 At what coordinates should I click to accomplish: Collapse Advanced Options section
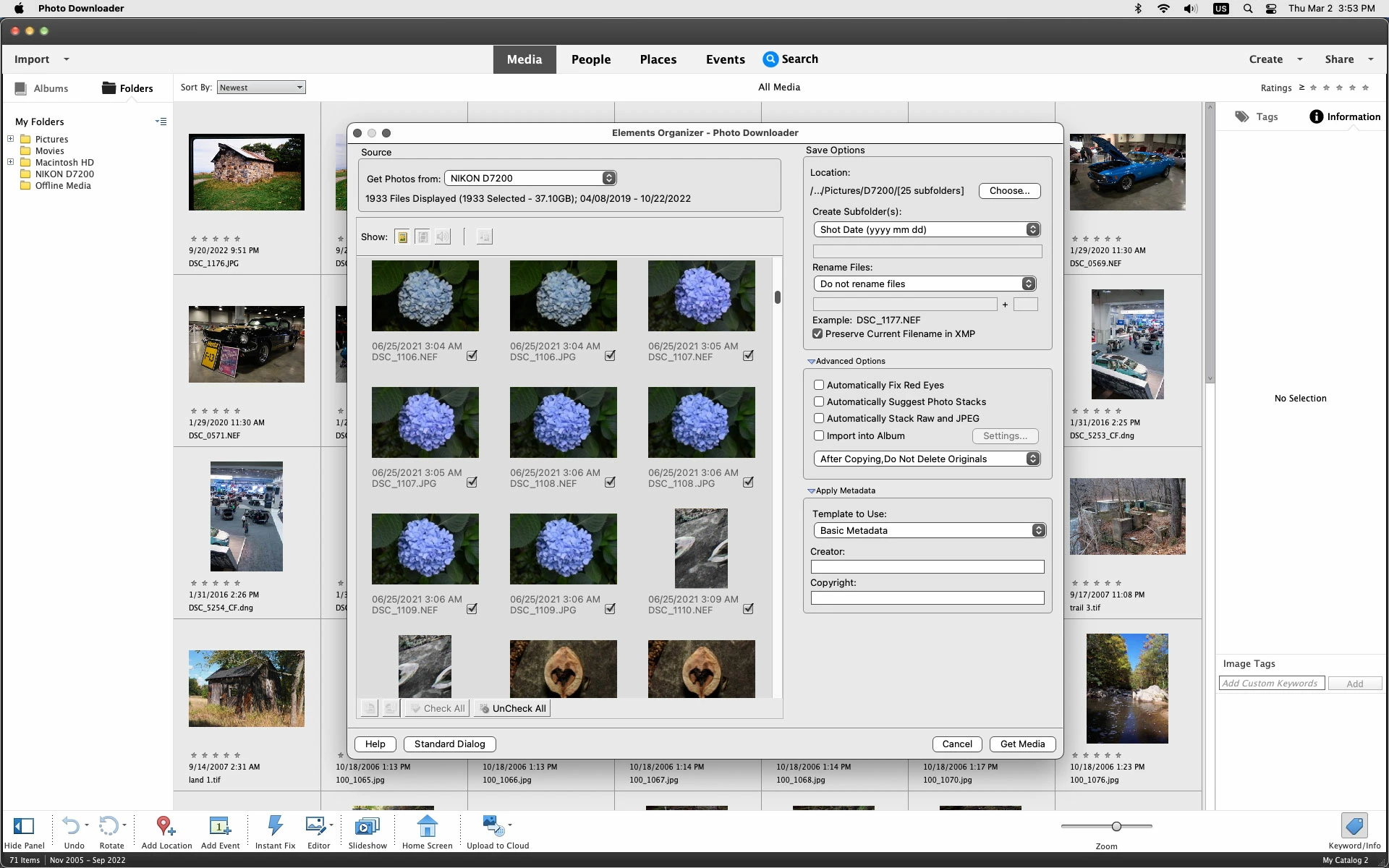point(811,361)
